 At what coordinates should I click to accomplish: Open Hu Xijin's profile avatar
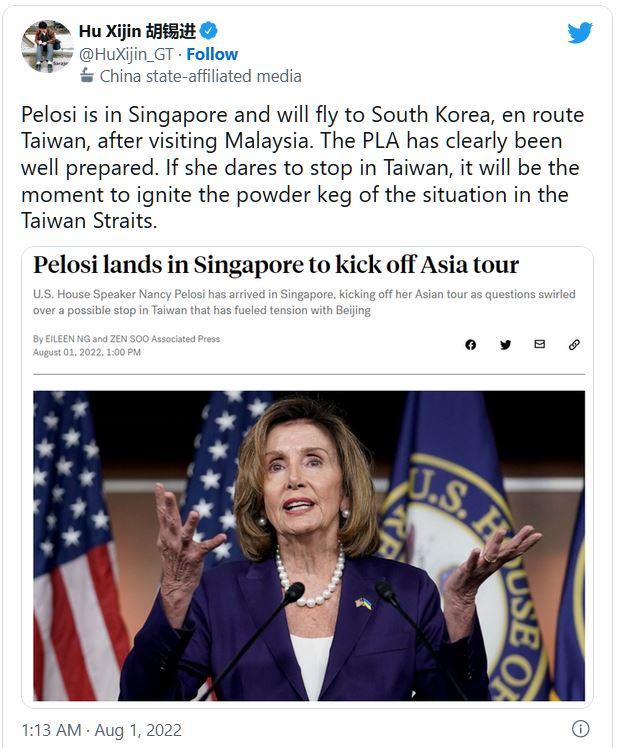(47, 46)
